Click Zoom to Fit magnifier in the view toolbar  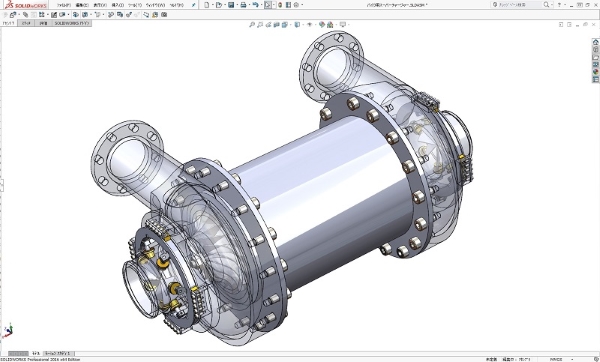pos(252,24)
